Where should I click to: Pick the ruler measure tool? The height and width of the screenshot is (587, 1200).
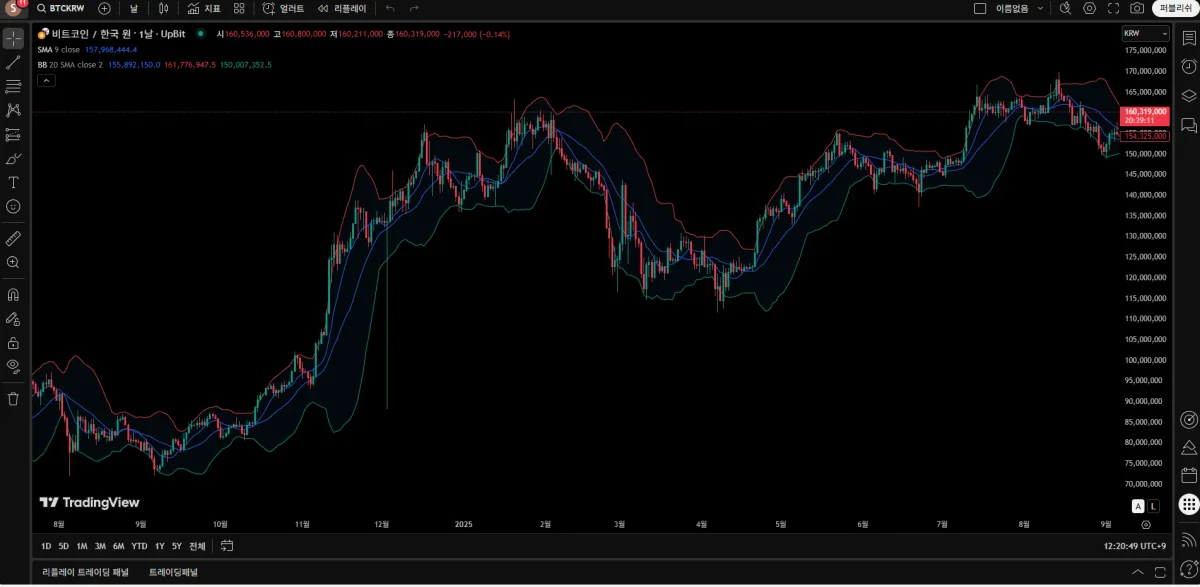[13, 238]
